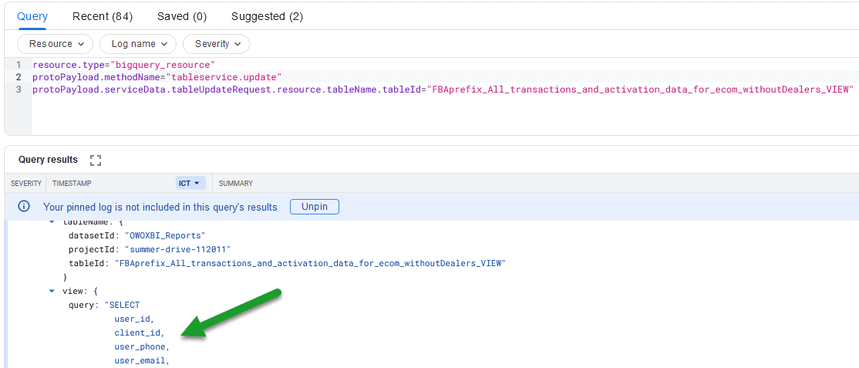Open the Suggested (2) tab

pos(267,16)
